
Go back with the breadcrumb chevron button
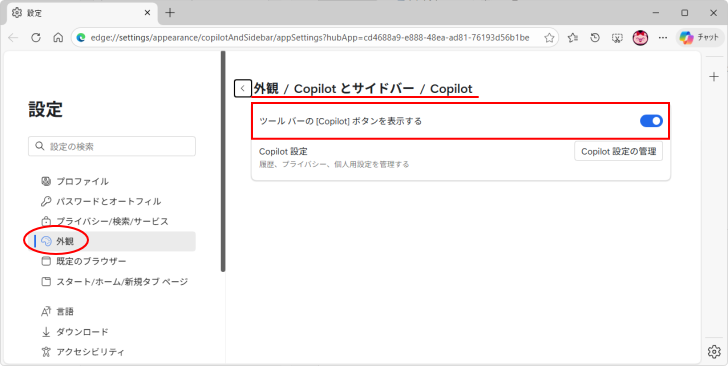[242, 88]
